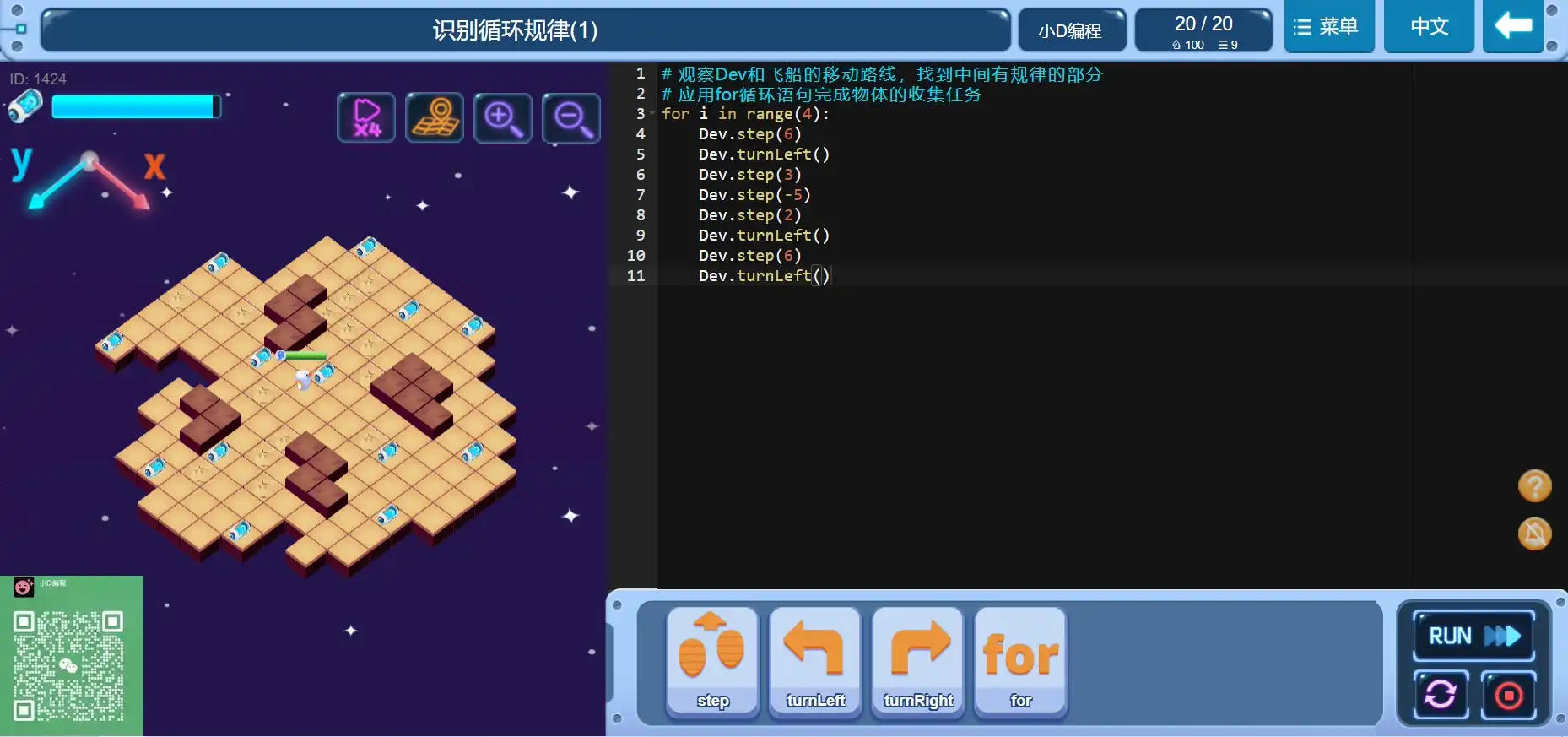The image size is (1568, 737).
Task: Switch language with the 中文 button
Action: click(x=1429, y=27)
